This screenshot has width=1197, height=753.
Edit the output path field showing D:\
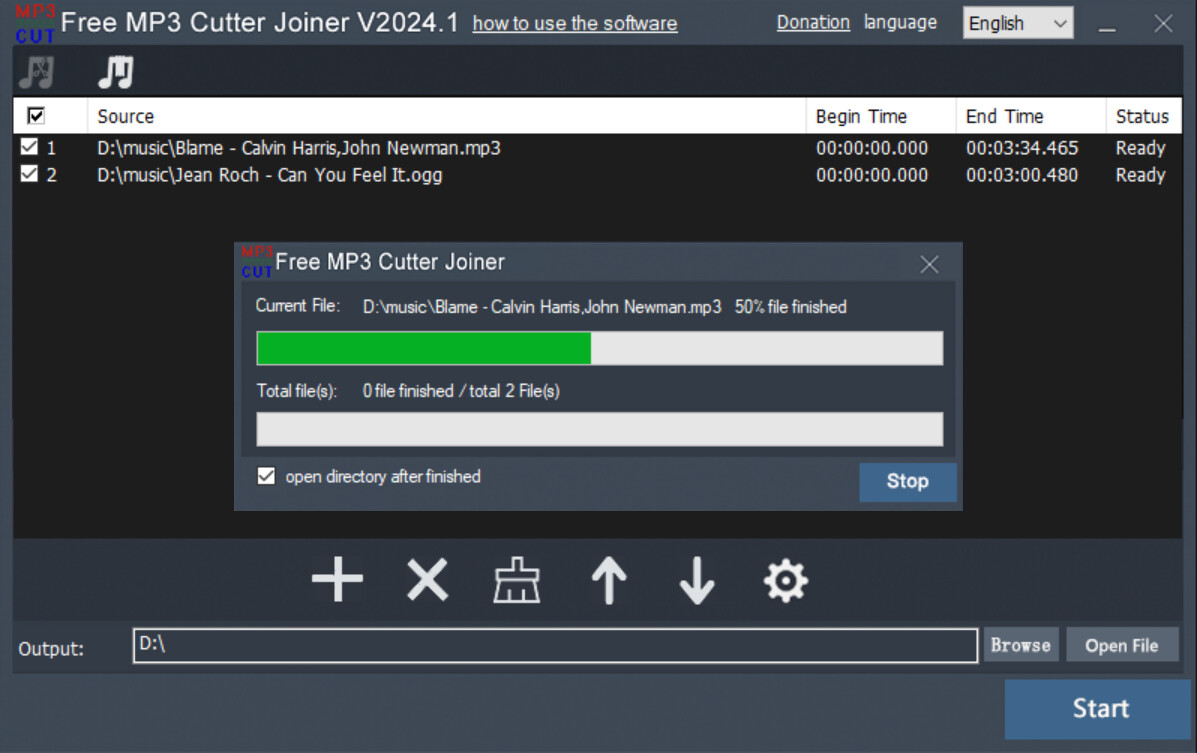coord(555,645)
